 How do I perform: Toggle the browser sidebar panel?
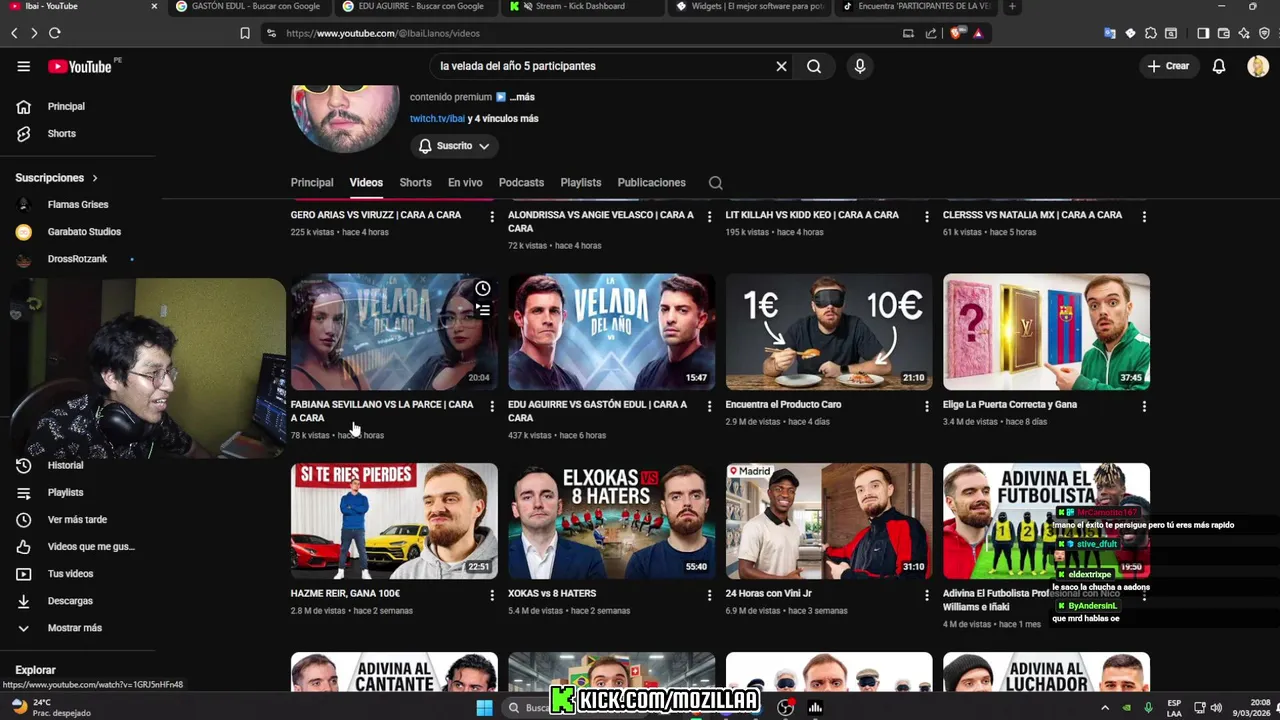(x=1203, y=33)
